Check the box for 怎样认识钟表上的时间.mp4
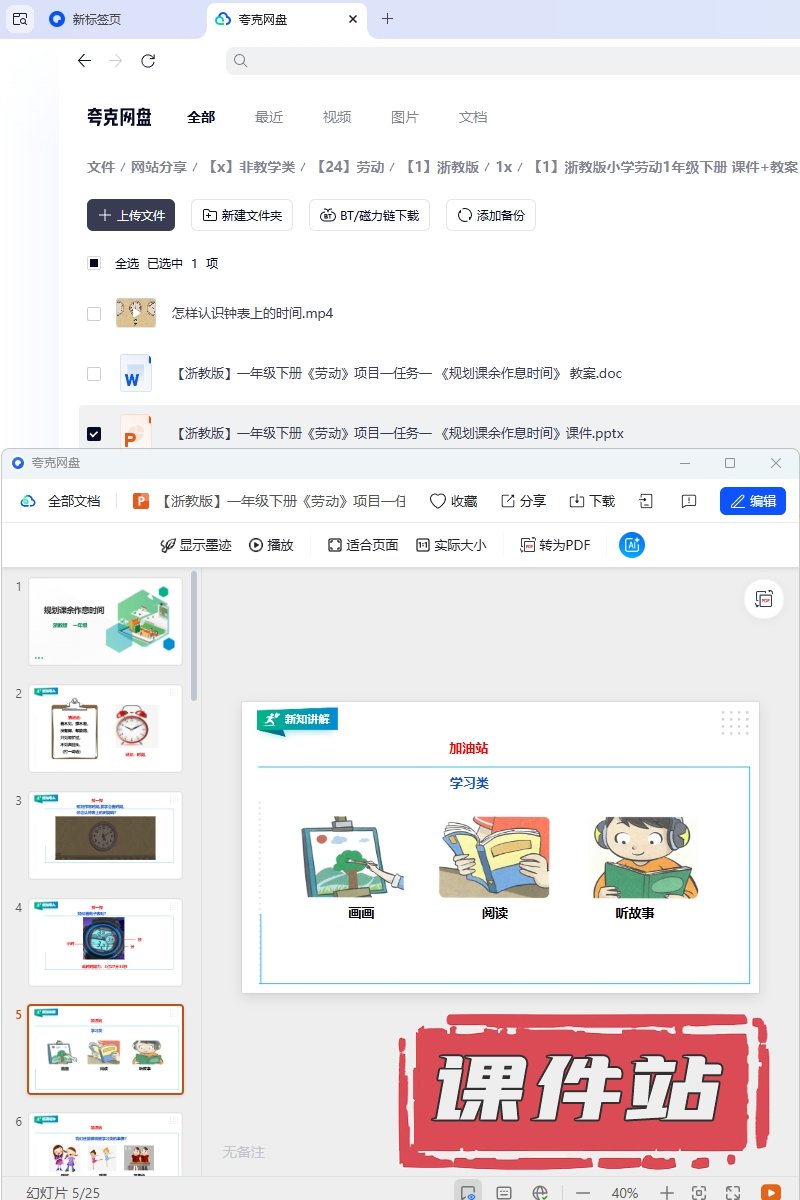This screenshot has width=800, height=1200. coord(94,314)
